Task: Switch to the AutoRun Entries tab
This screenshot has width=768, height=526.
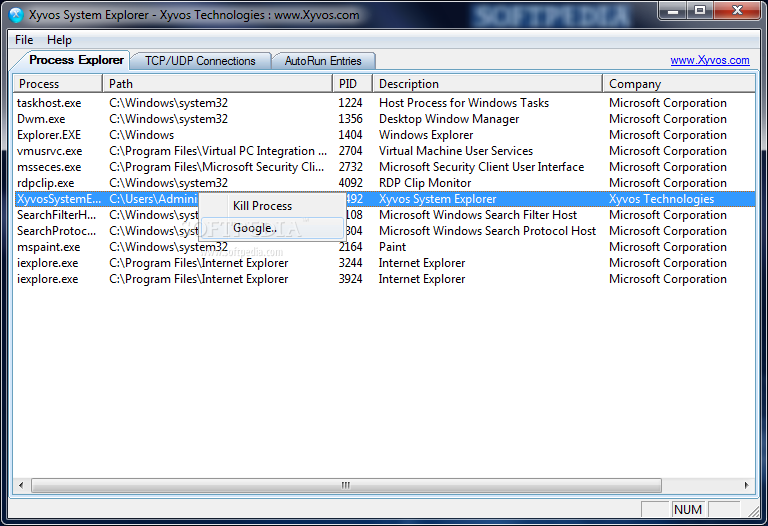Action: click(x=323, y=61)
